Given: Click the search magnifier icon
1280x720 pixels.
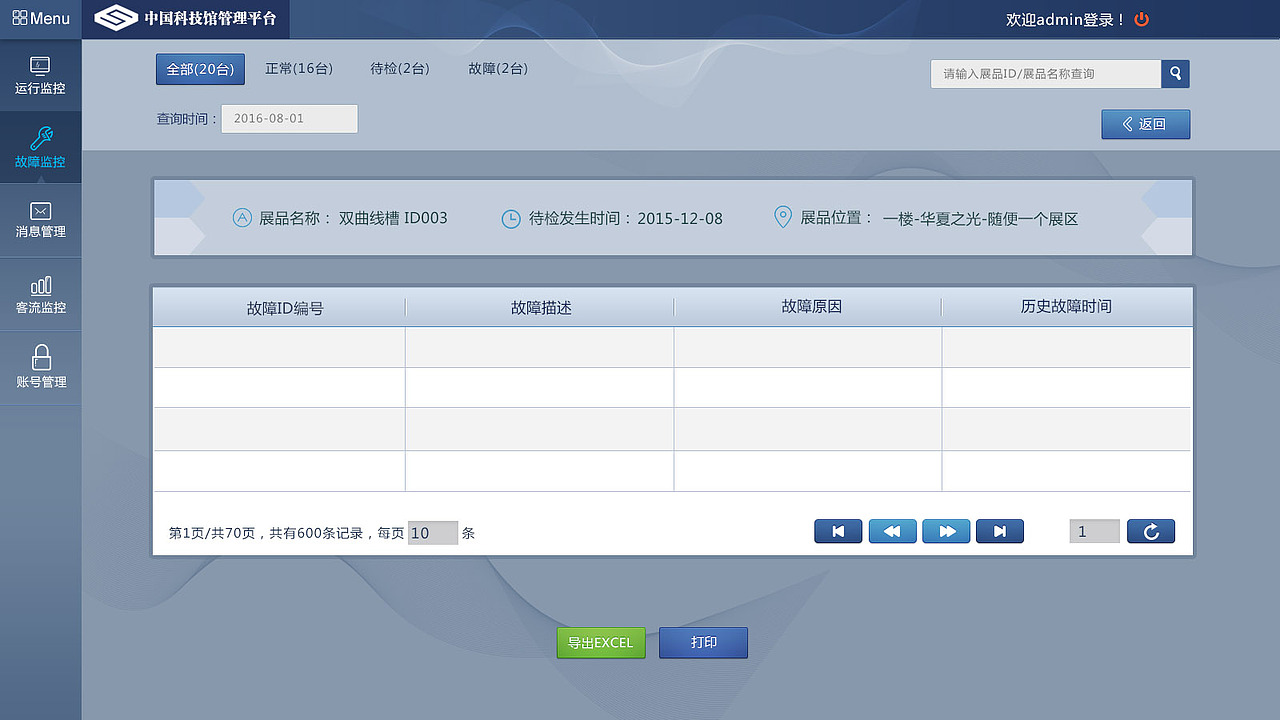Looking at the screenshot, I should [x=1174, y=73].
